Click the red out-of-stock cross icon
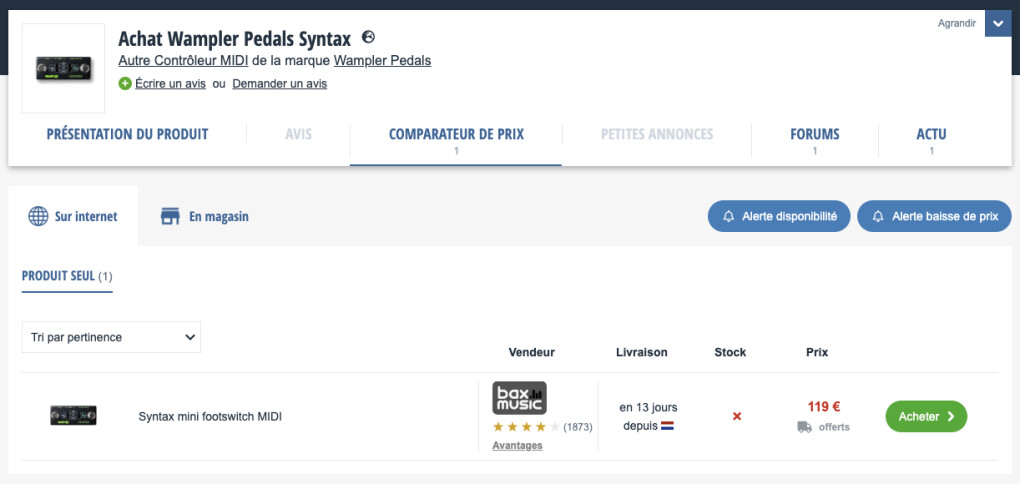 (x=737, y=416)
